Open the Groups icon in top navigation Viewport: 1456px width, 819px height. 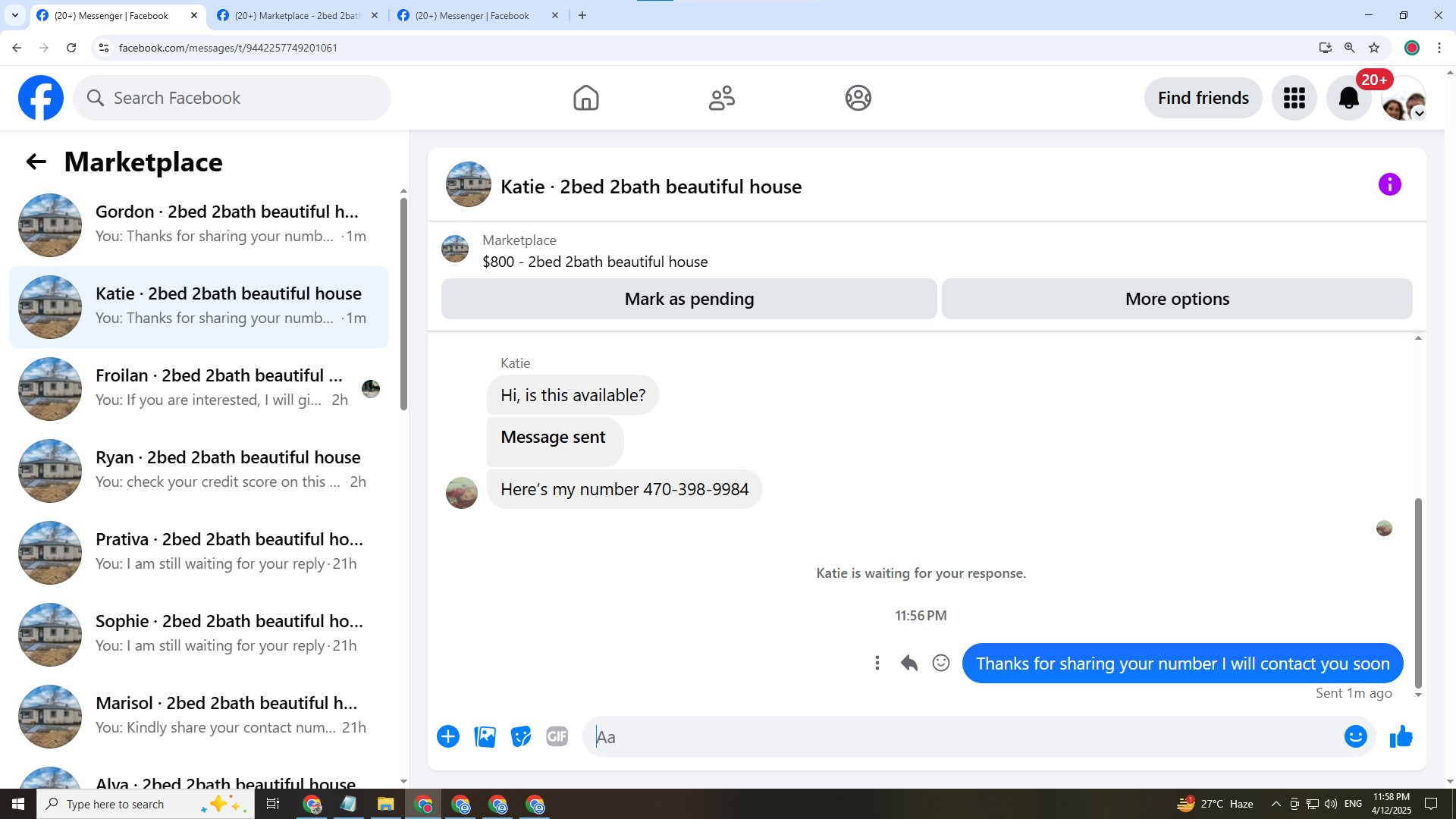(858, 98)
